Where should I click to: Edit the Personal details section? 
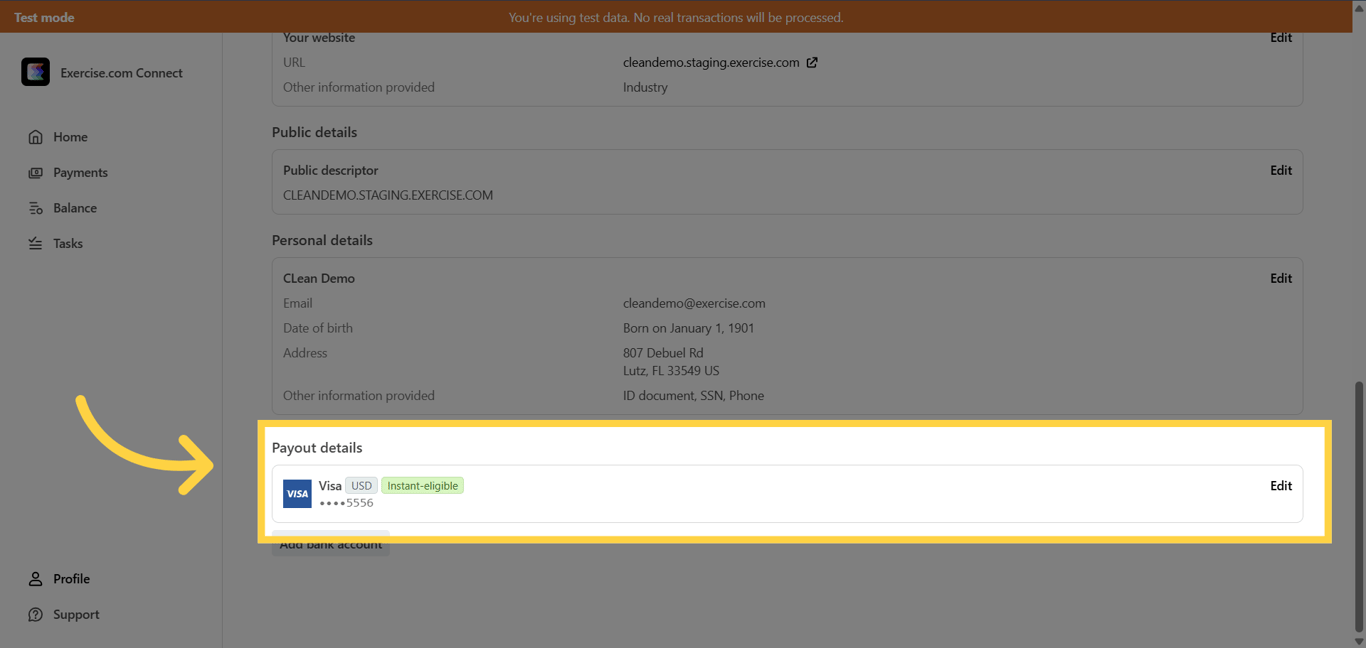[x=1281, y=278]
